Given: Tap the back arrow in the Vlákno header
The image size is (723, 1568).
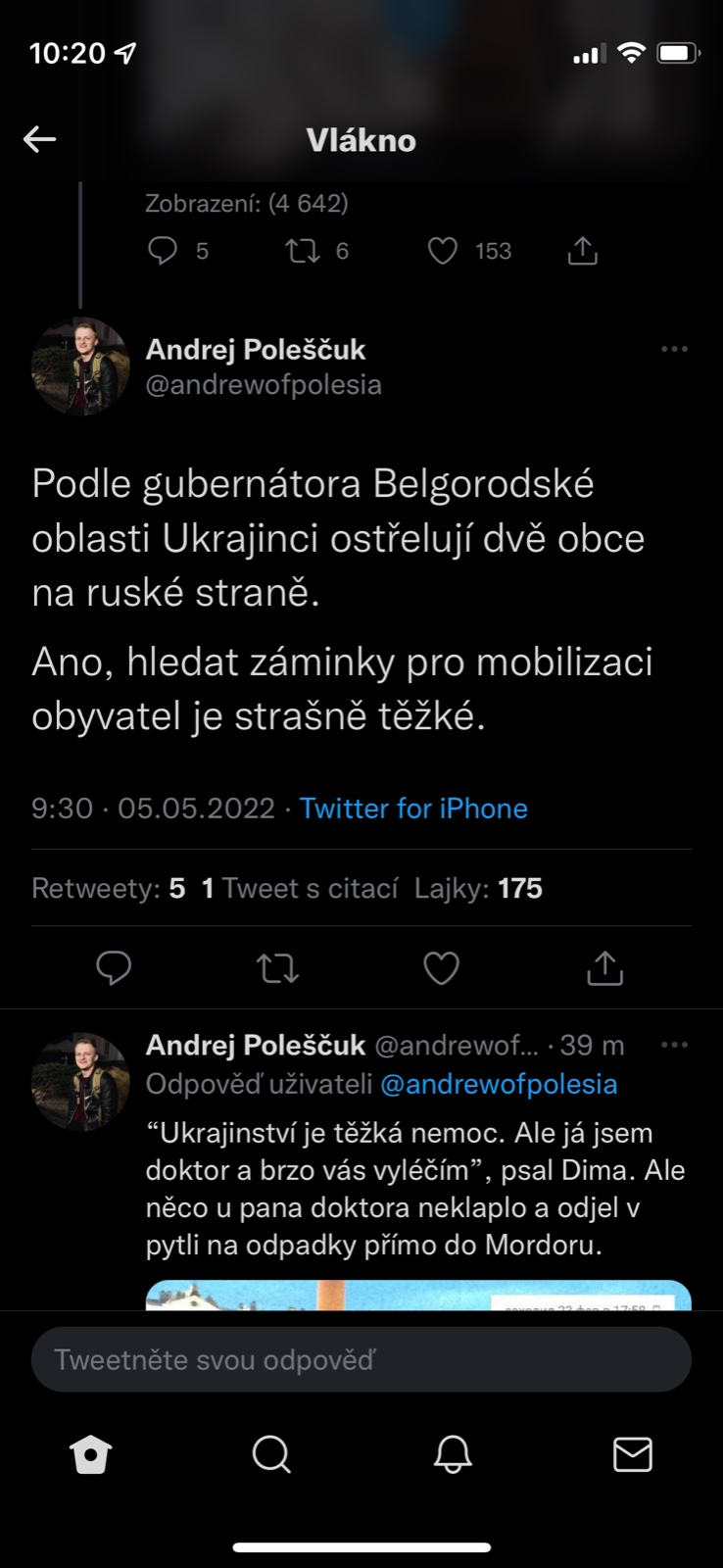Looking at the screenshot, I should click(40, 139).
